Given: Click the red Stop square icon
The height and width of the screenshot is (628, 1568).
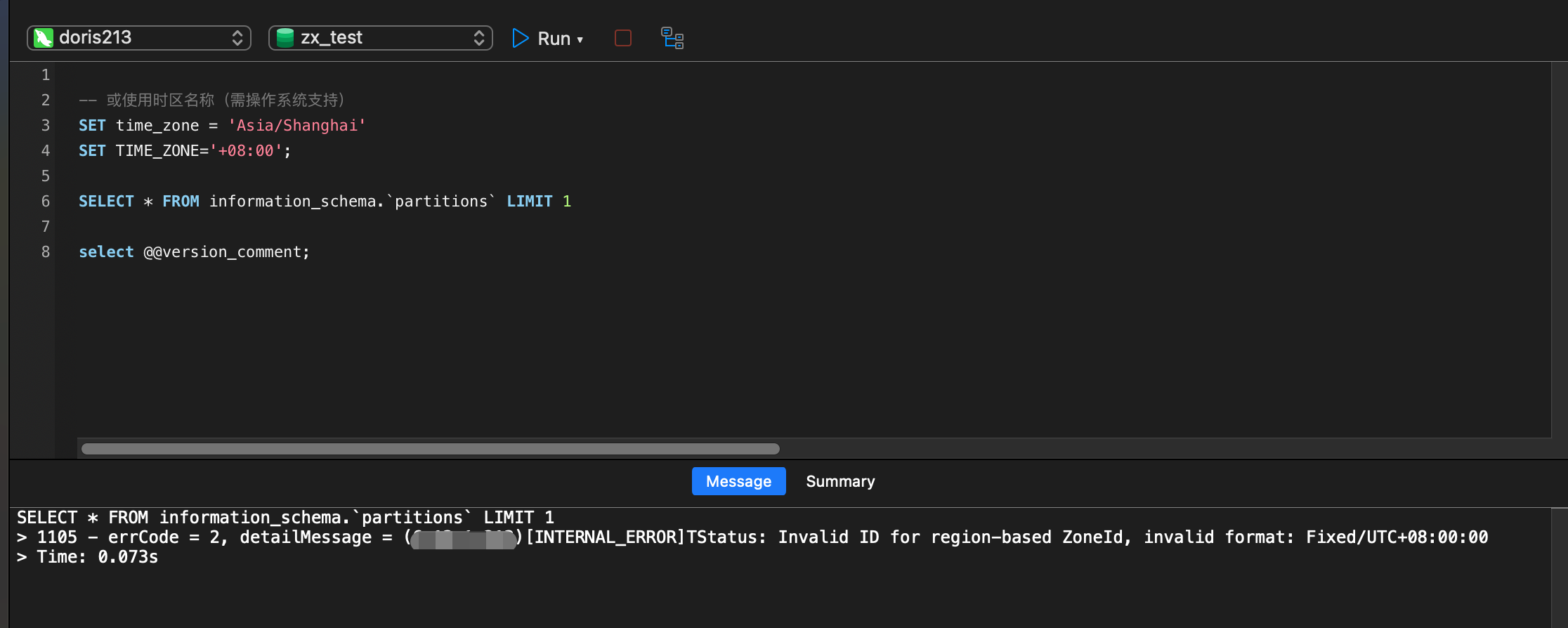Looking at the screenshot, I should click(622, 38).
